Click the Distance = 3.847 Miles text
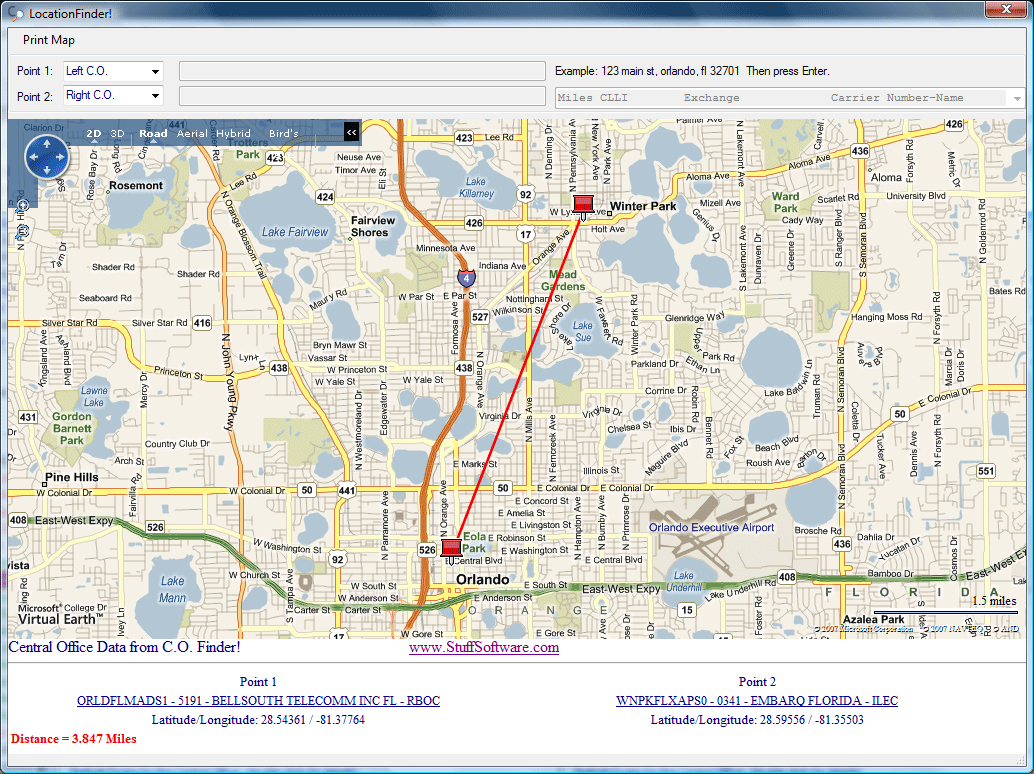The width and height of the screenshot is (1034, 774). [x=73, y=739]
